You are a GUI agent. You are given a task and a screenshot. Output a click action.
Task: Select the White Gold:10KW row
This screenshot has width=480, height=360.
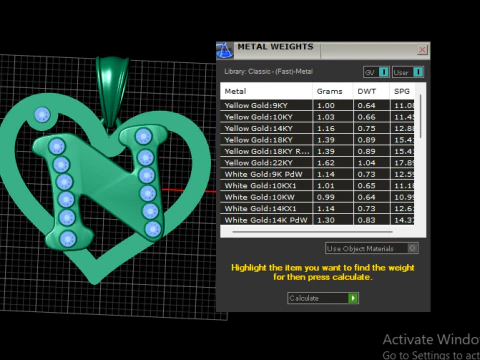(317, 197)
